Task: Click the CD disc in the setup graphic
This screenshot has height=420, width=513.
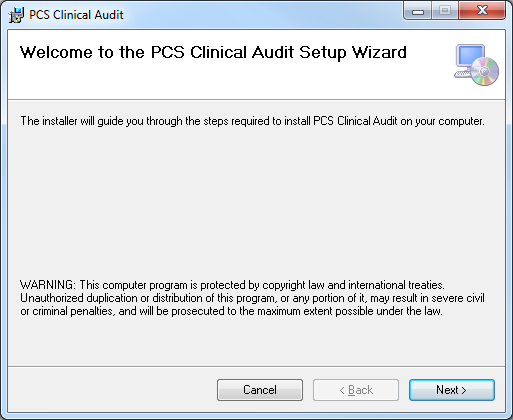Action: coord(485,71)
